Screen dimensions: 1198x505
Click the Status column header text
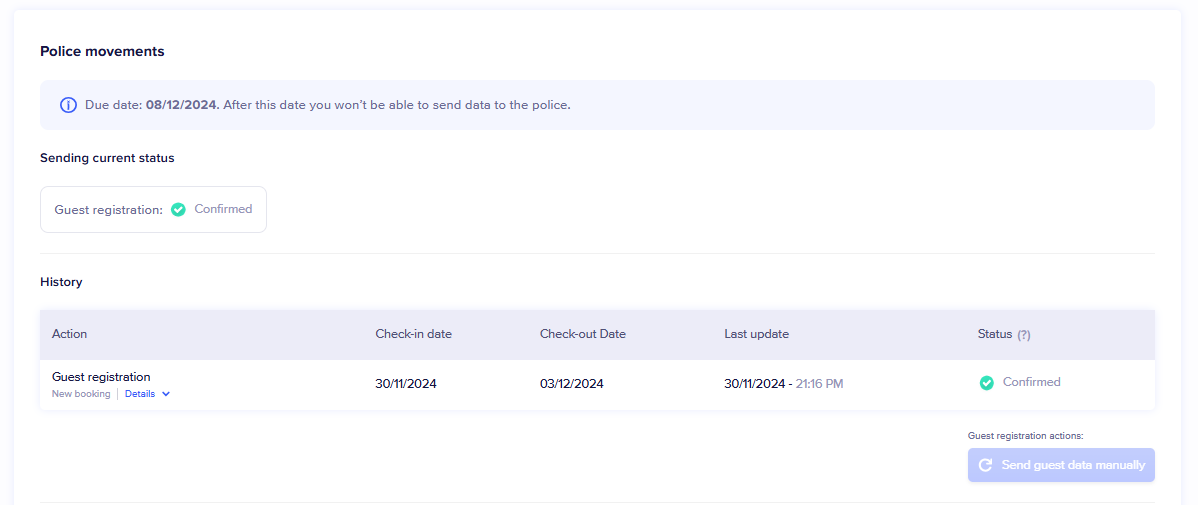point(995,334)
